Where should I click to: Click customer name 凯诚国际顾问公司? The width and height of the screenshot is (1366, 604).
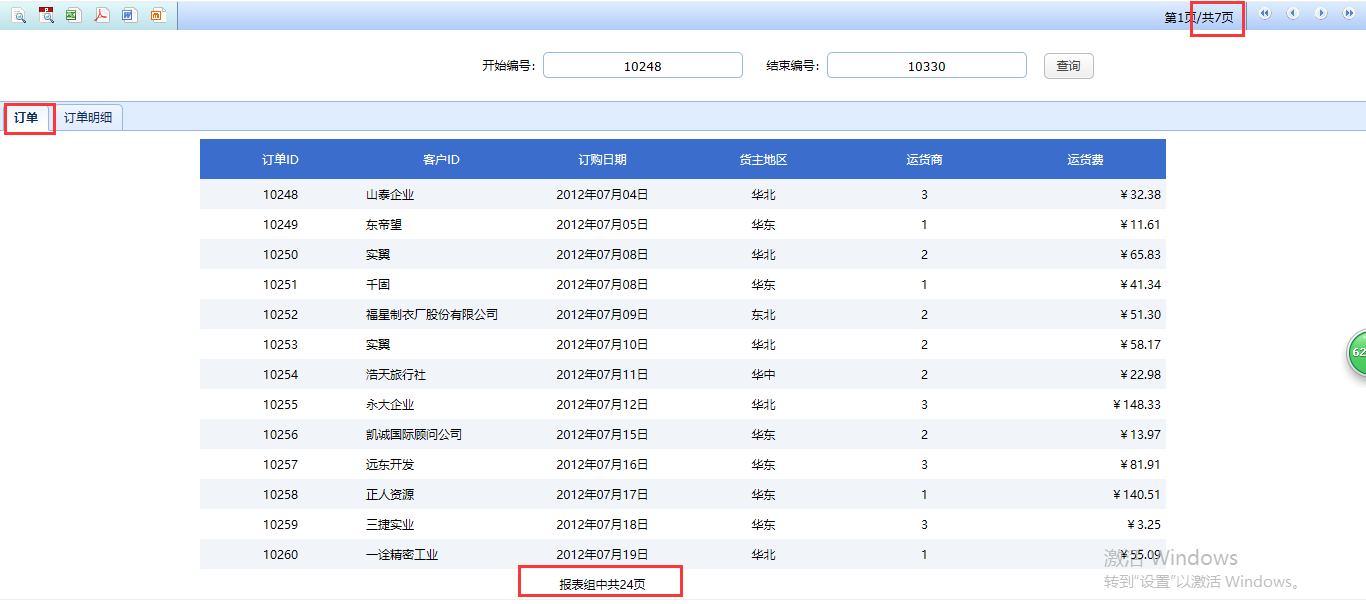(413, 435)
